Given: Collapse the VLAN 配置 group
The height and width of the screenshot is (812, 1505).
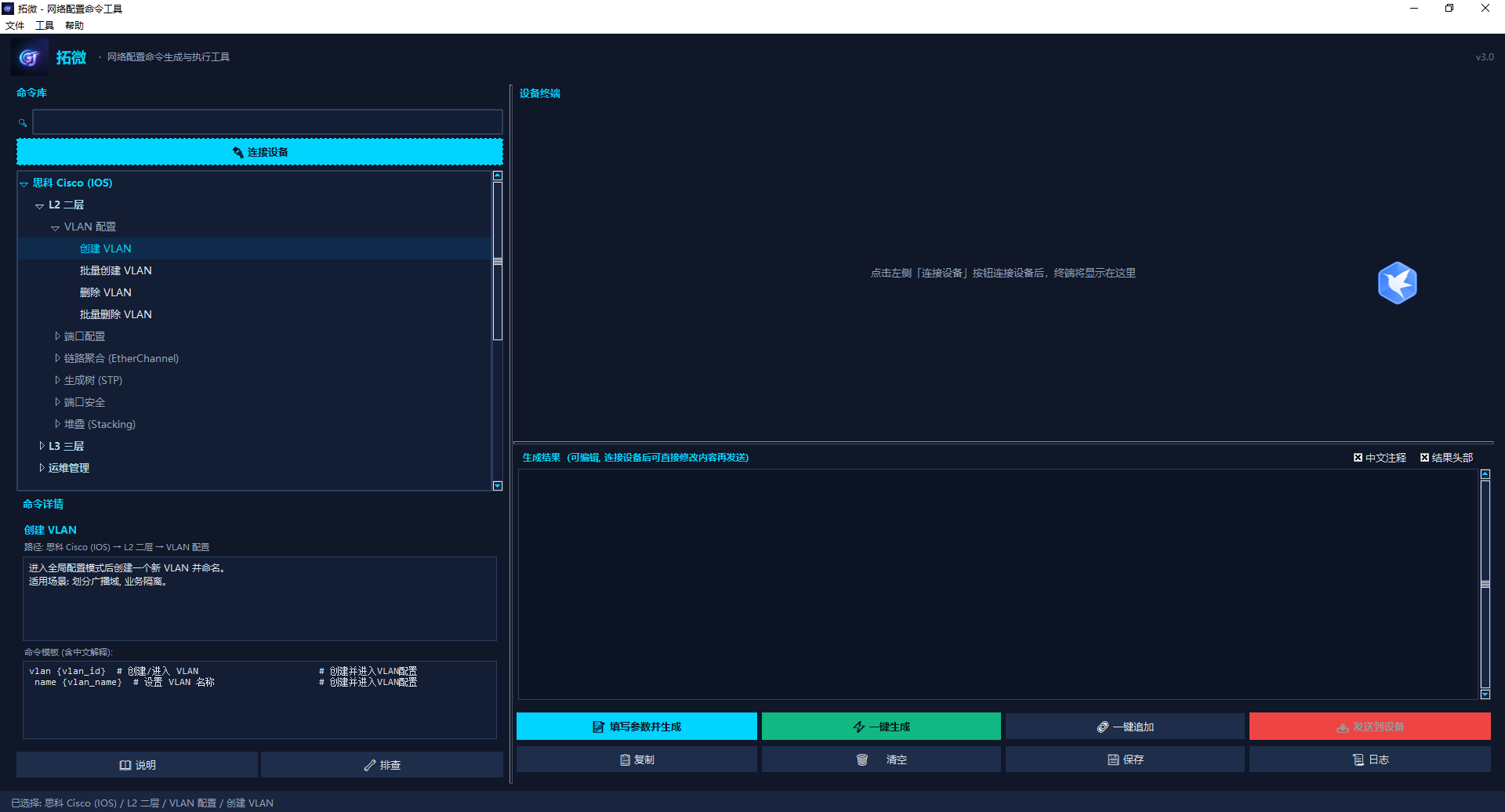Looking at the screenshot, I should pyautogui.click(x=56, y=227).
